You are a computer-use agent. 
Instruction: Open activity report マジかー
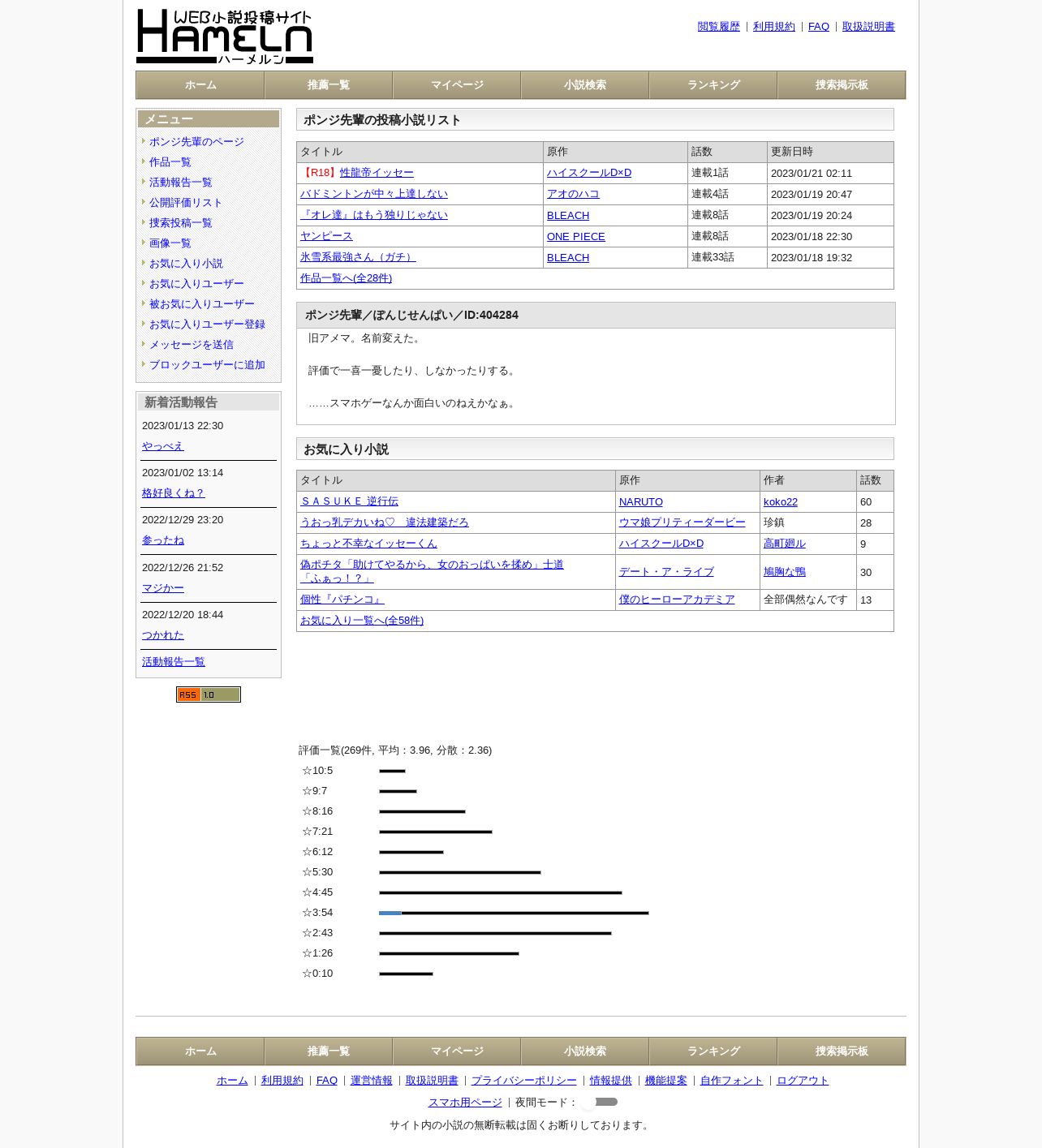click(x=163, y=588)
